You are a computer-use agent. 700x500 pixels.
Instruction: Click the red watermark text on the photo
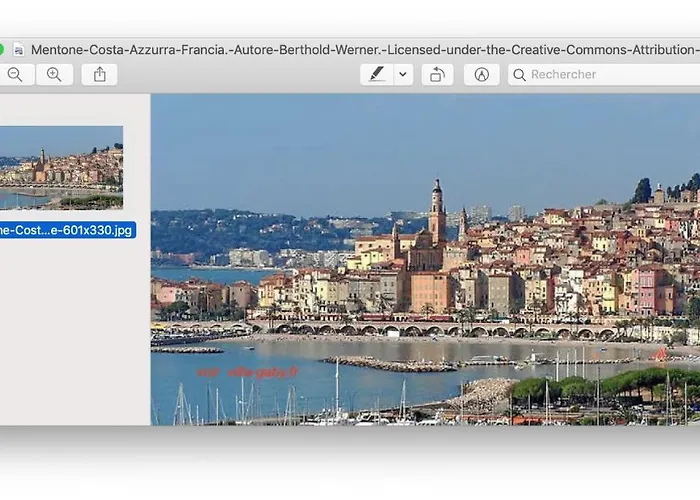pyautogui.click(x=247, y=372)
